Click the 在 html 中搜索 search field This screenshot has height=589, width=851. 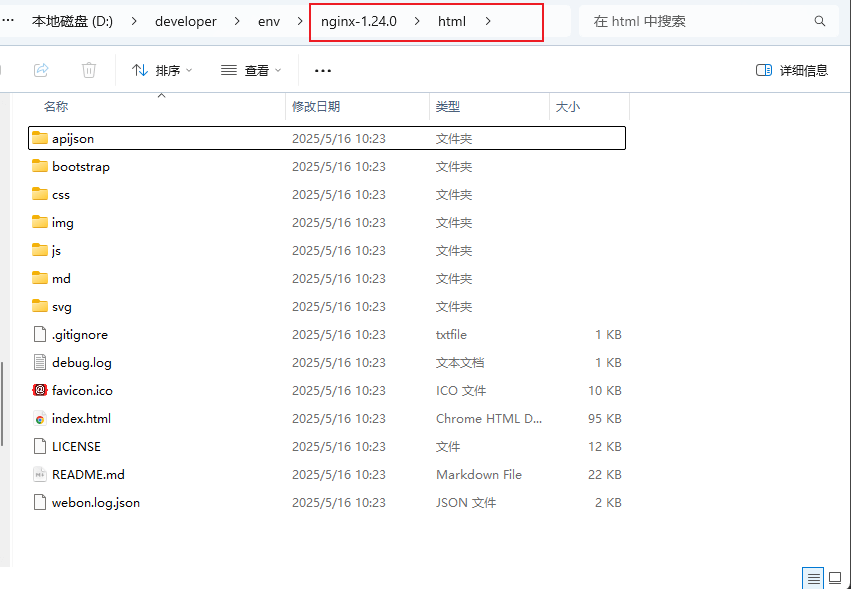[x=700, y=21]
